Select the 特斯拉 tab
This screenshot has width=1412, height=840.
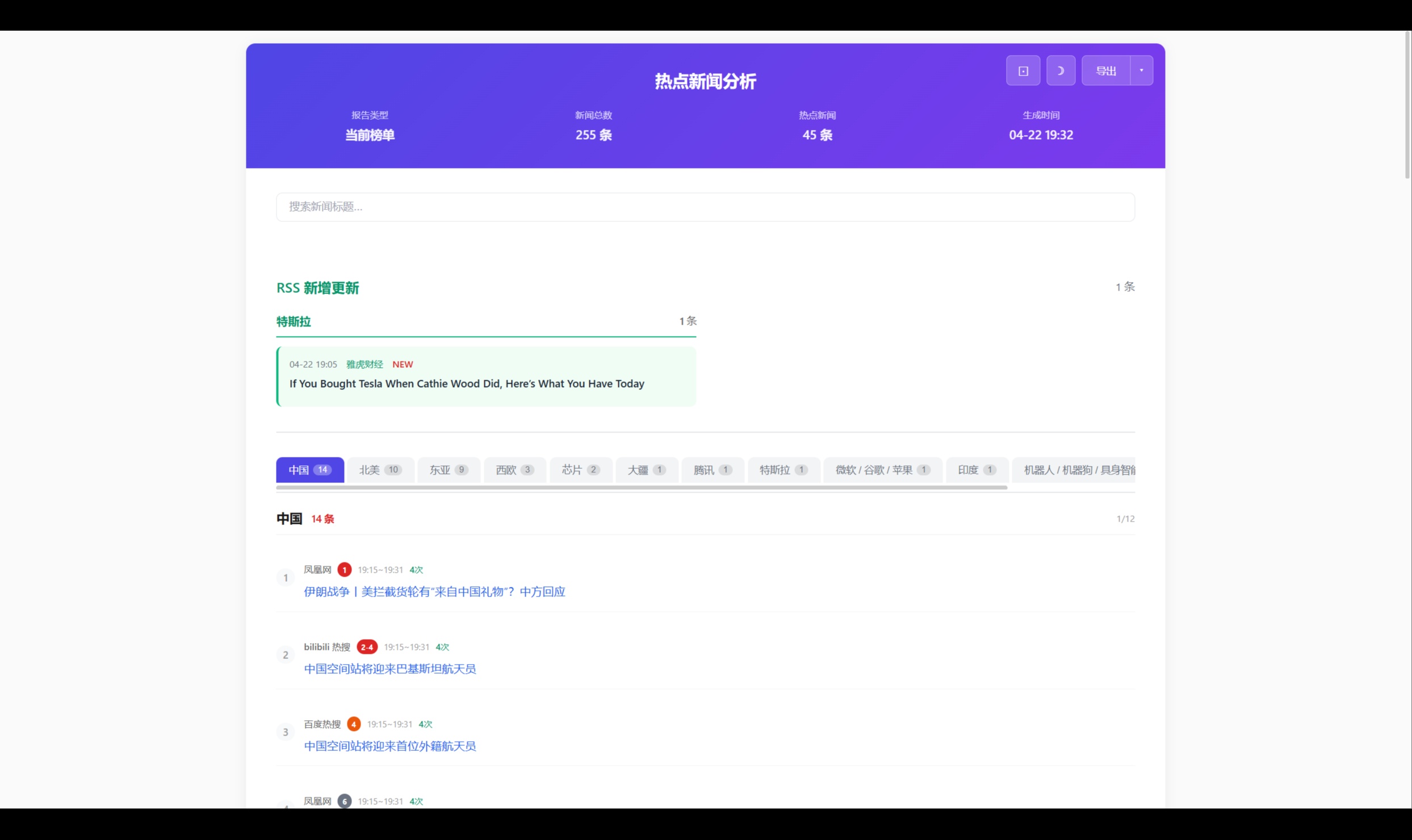click(x=783, y=470)
